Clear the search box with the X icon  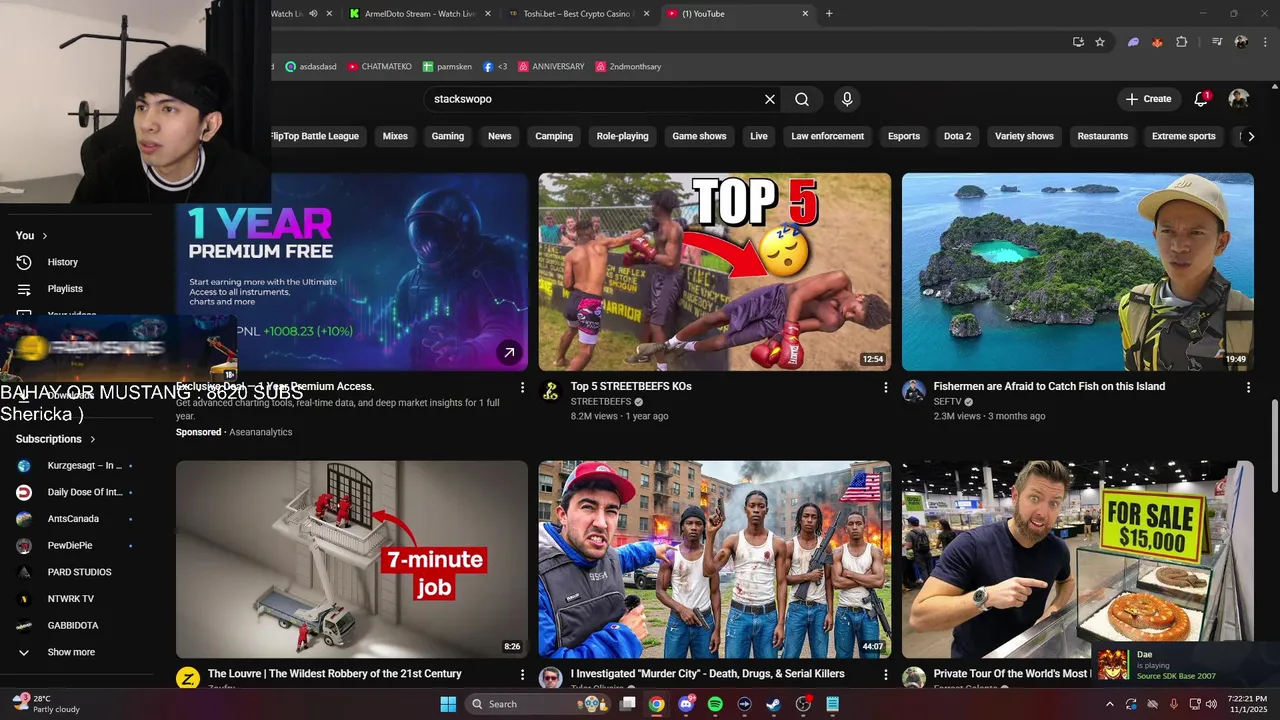(x=770, y=99)
